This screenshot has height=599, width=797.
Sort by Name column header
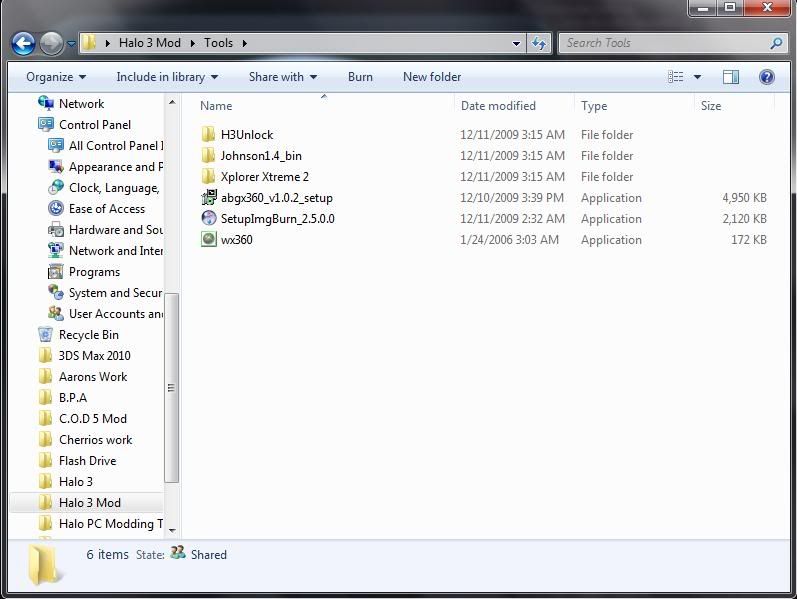(216, 106)
